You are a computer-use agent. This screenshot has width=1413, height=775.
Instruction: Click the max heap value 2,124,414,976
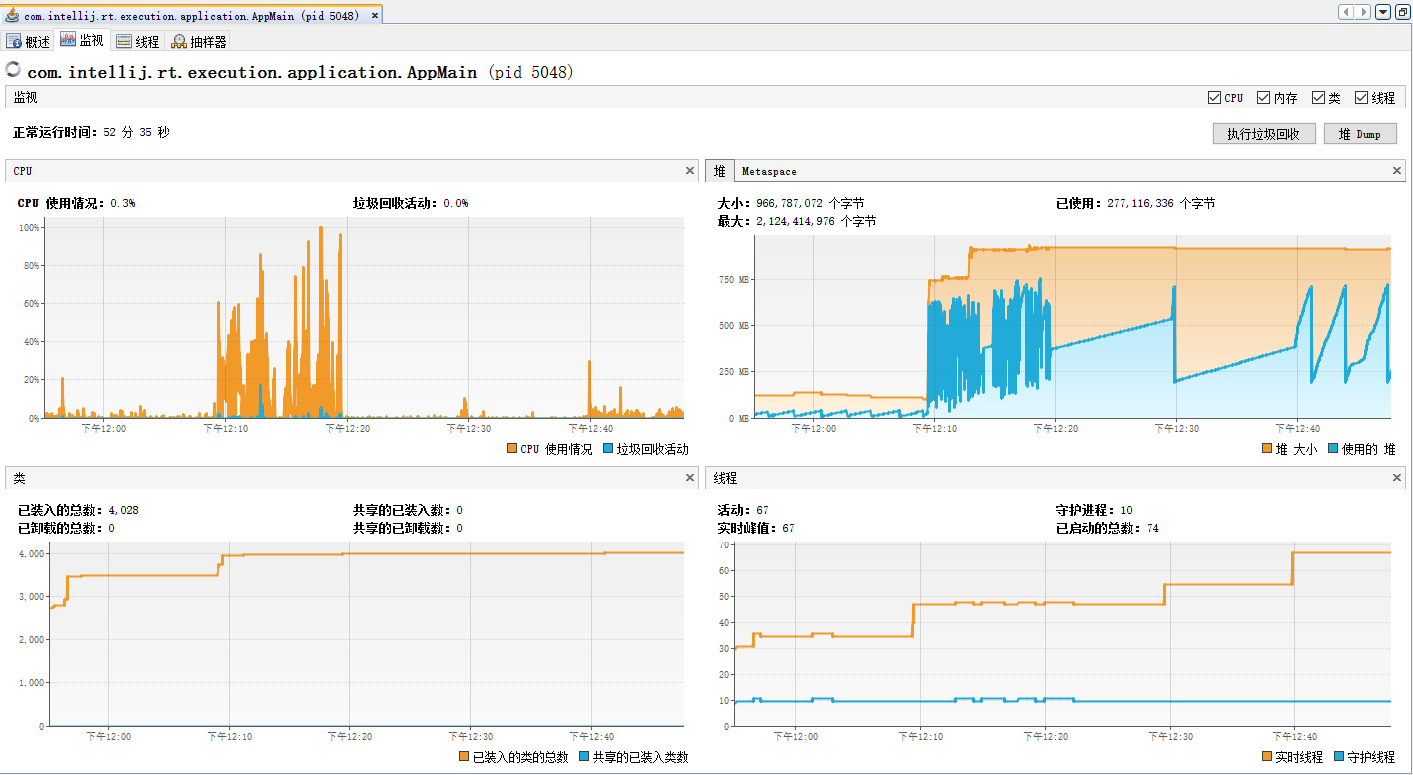click(795, 221)
